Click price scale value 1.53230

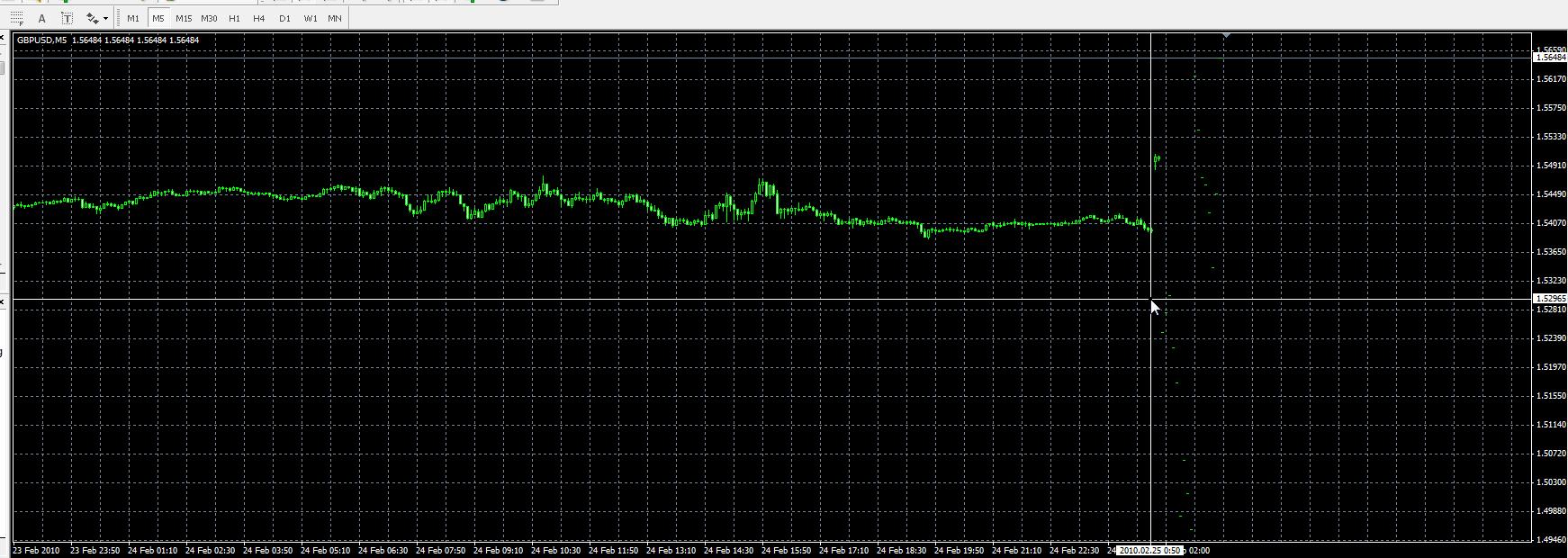(x=1551, y=281)
